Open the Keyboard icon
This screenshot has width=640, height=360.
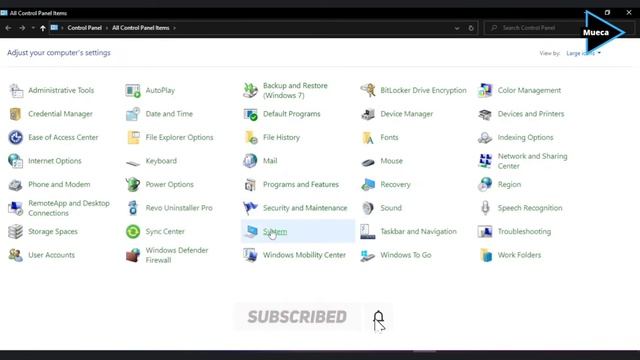coord(133,163)
